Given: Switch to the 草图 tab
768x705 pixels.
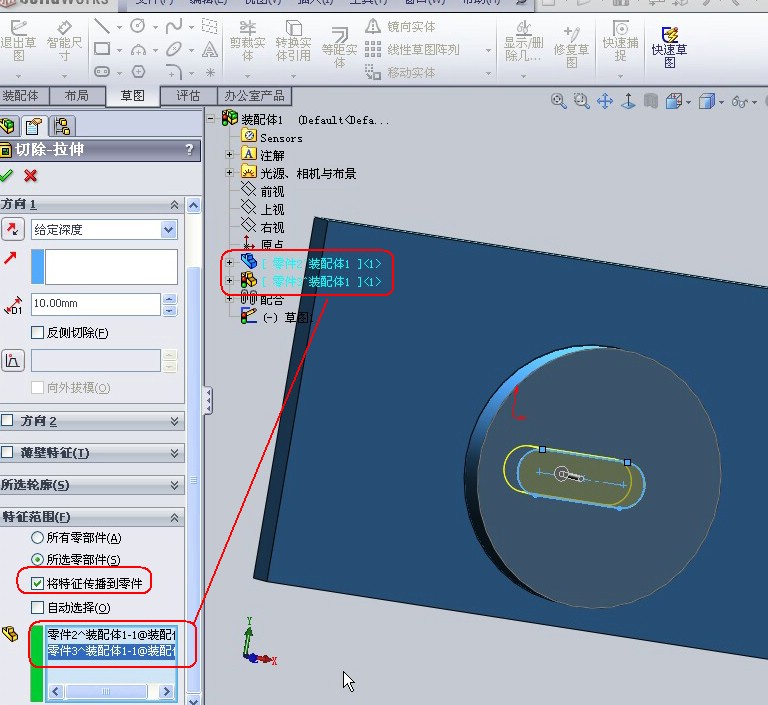Looking at the screenshot, I should click(133, 96).
